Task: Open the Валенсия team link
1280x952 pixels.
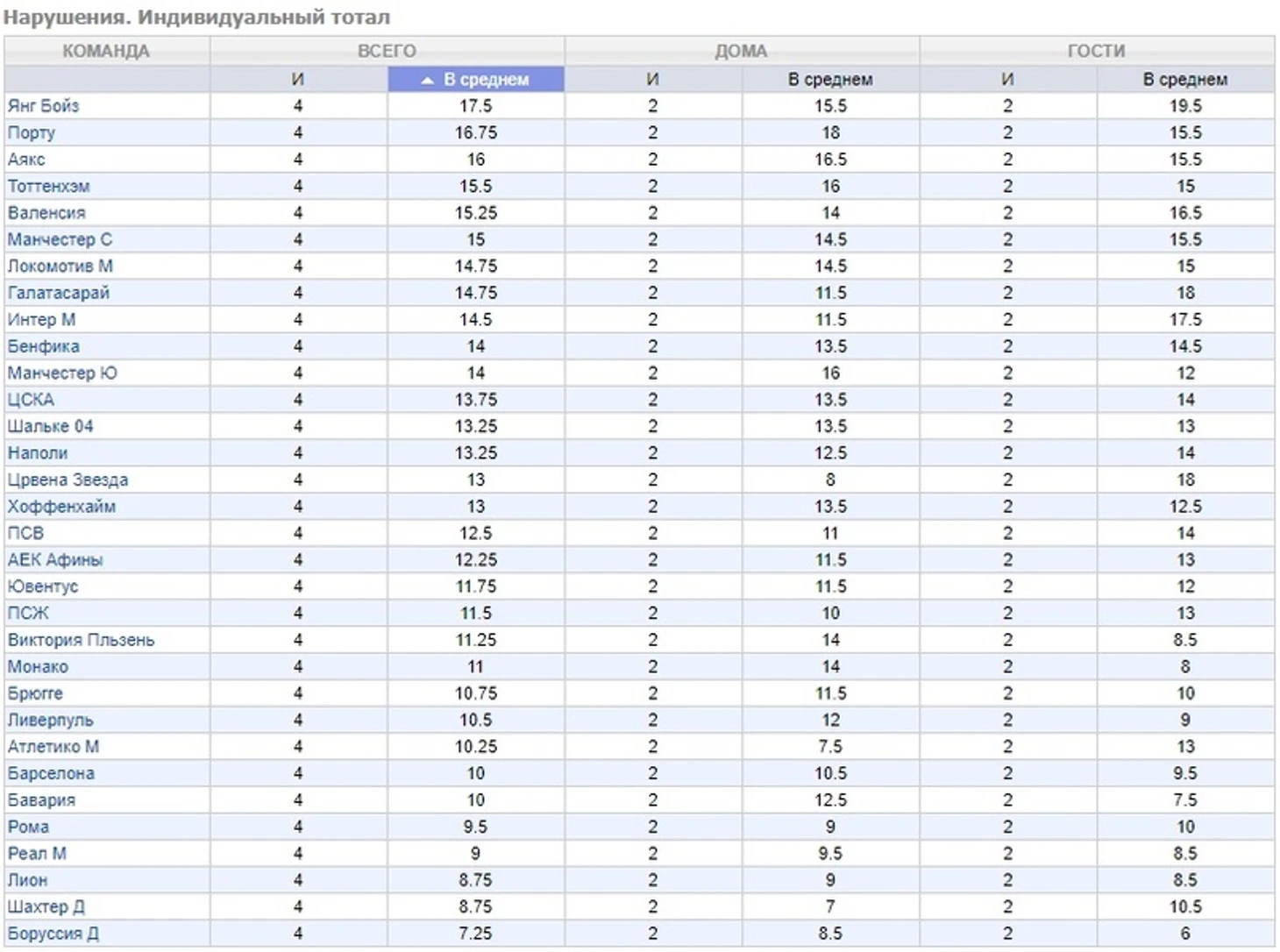Action: point(46,213)
